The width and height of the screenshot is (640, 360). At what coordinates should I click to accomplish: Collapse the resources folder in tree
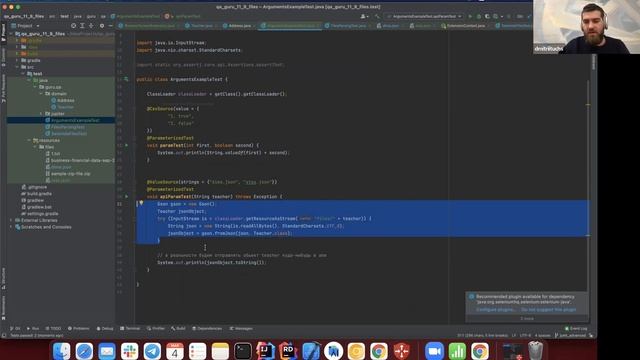[29, 140]
